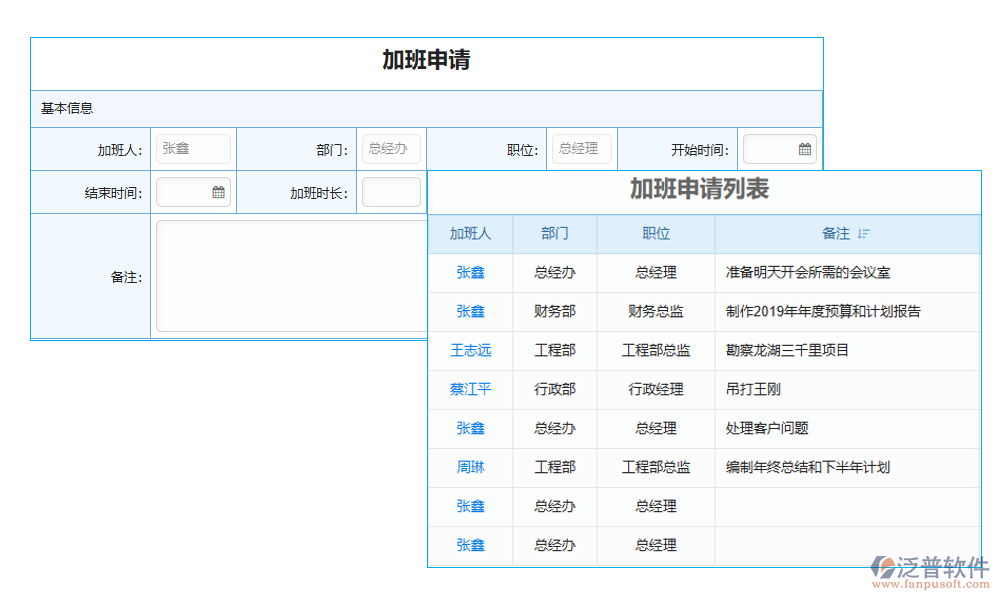Select 王志远 in the application list
The width and height of the screenshot is (1000, 600).
(470, 350)
